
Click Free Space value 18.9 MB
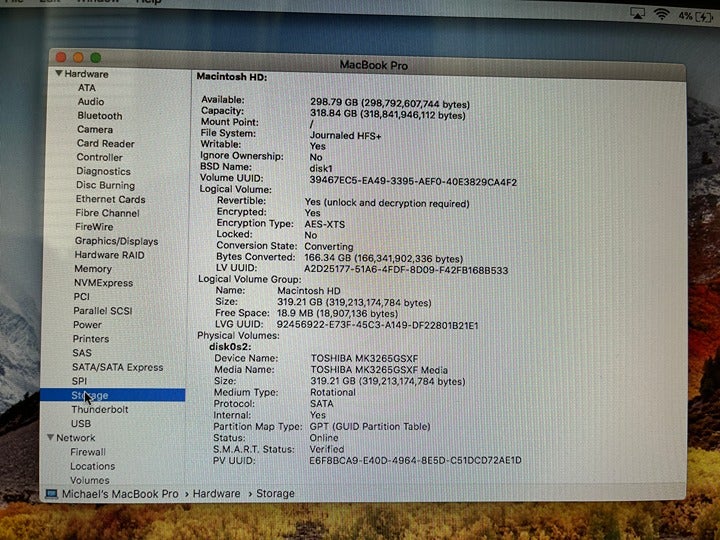click(338, 314)
